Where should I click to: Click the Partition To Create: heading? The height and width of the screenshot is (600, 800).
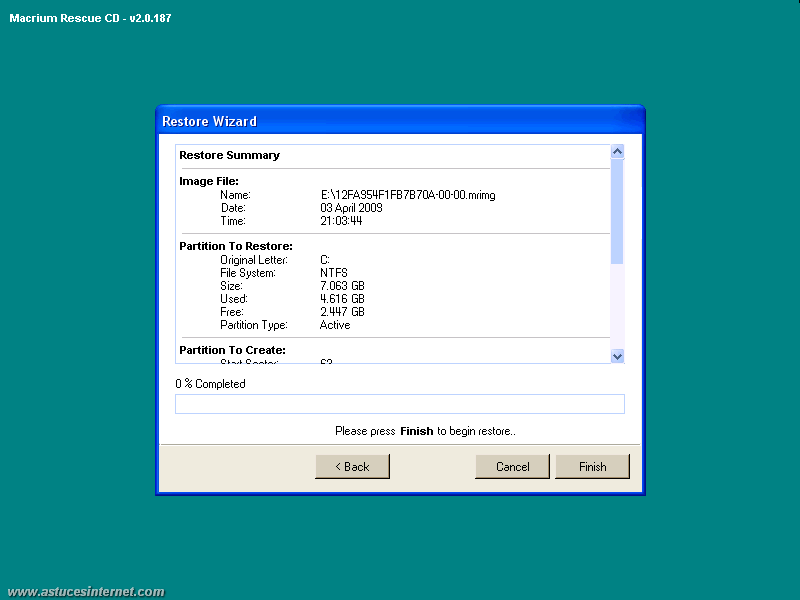point(232,350)
